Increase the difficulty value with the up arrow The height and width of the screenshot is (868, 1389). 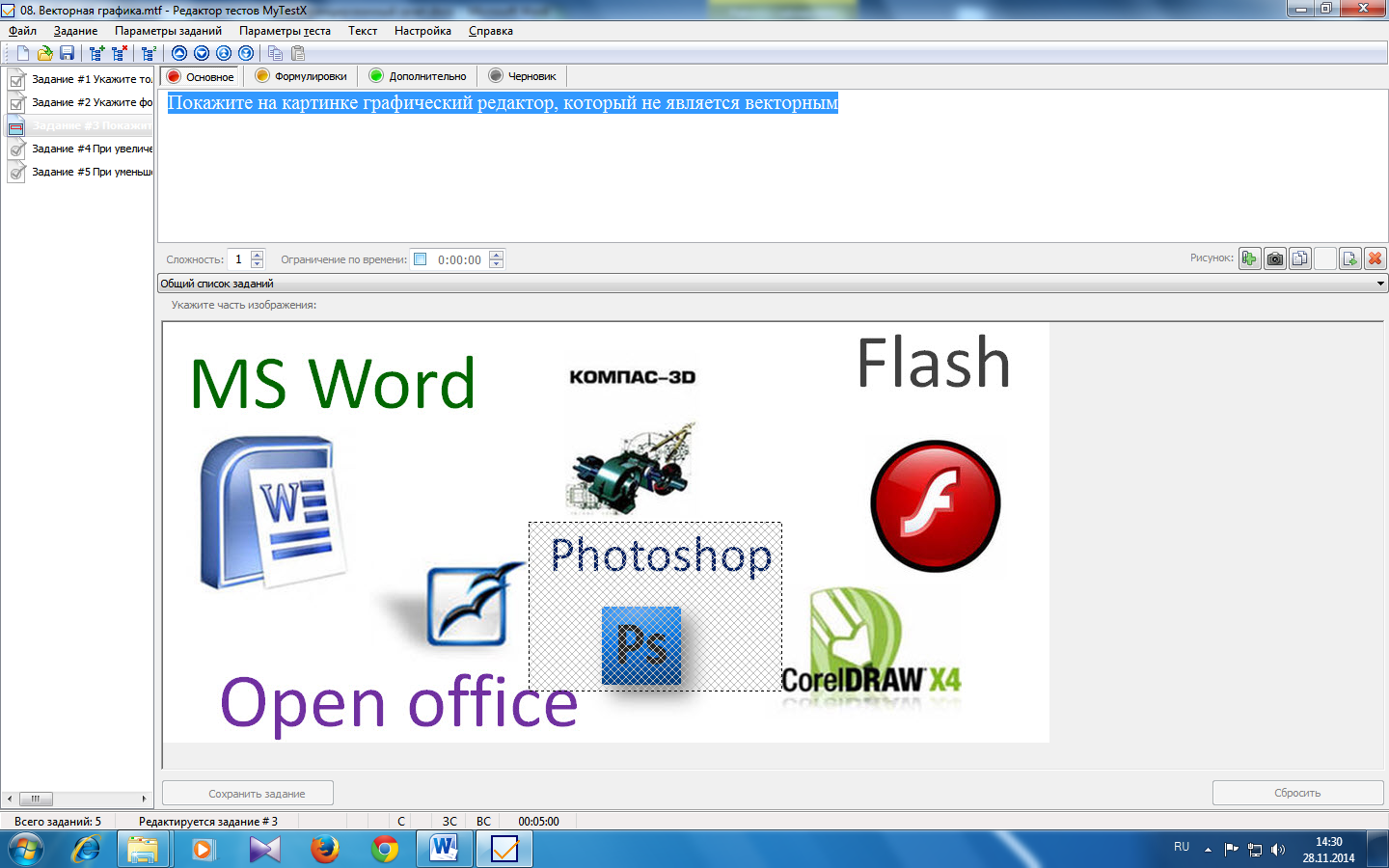click(257, 255)
